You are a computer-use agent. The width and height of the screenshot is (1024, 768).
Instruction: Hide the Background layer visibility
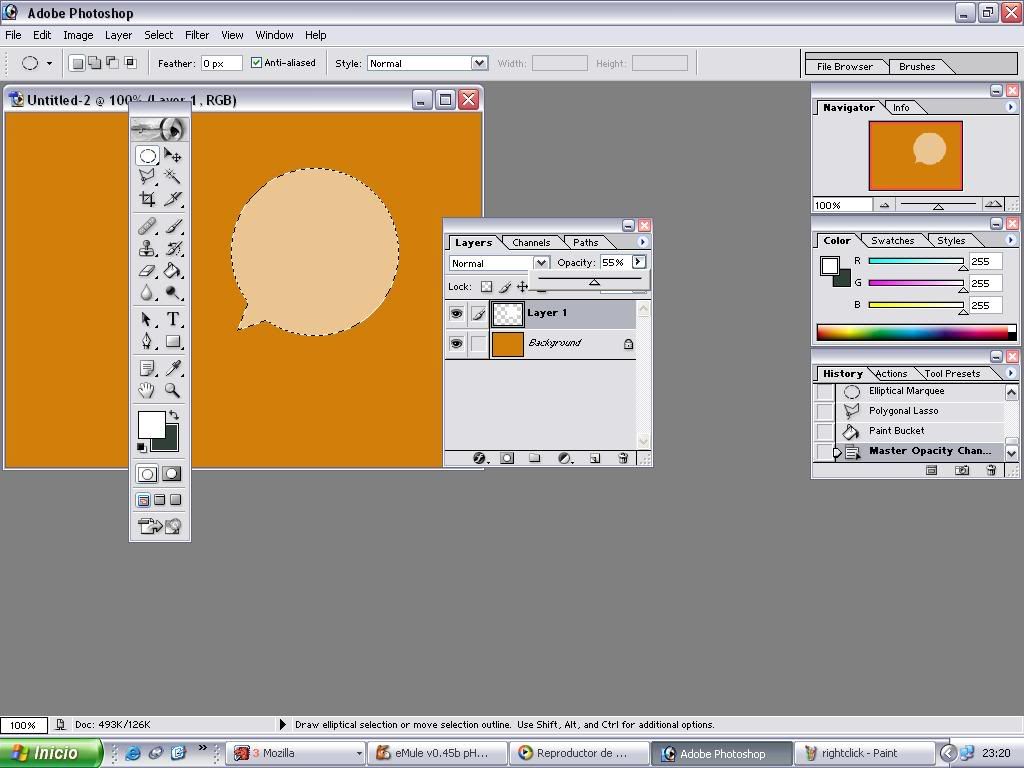(456, 344)
